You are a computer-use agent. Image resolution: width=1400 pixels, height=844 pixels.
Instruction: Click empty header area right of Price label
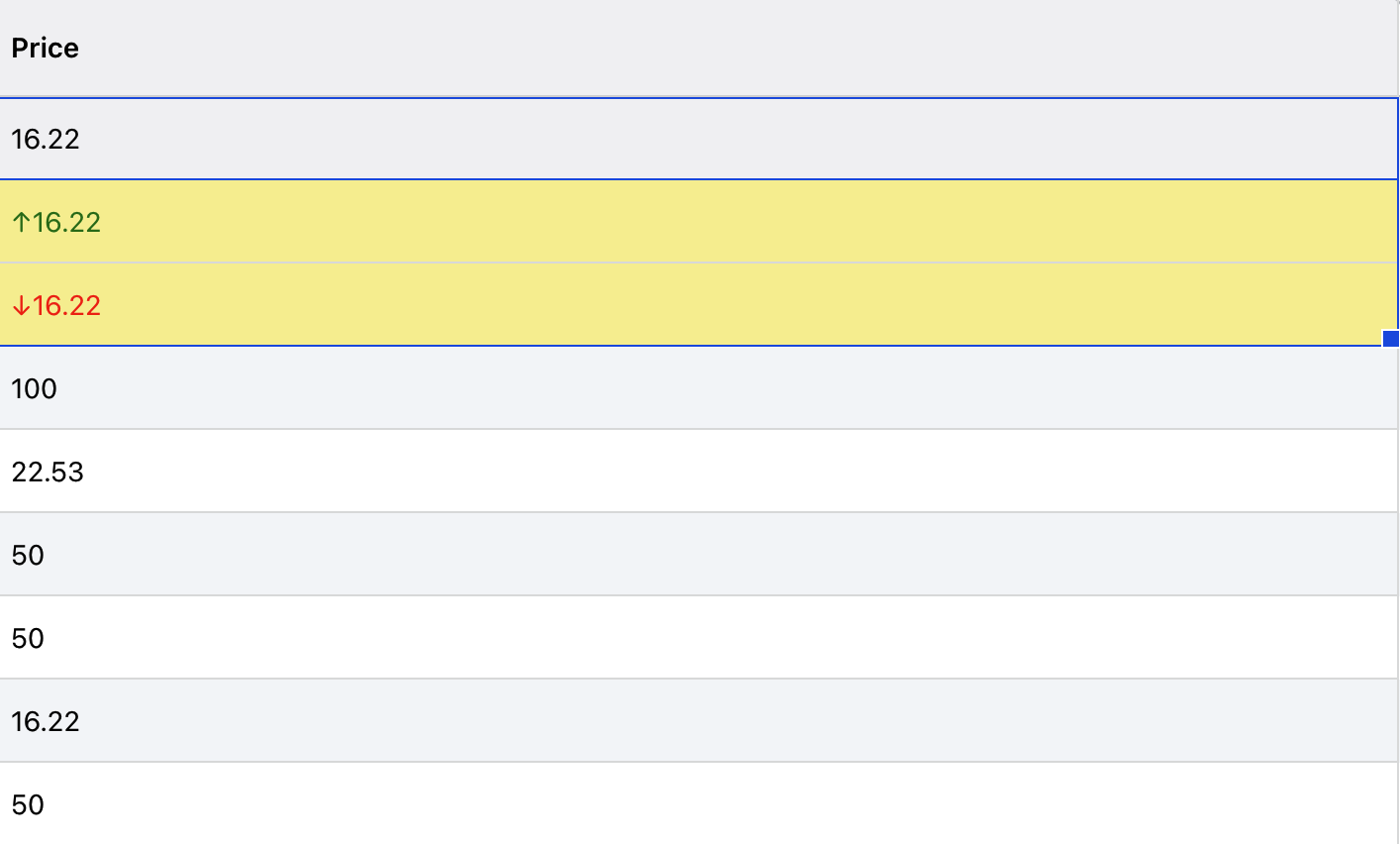693,48
